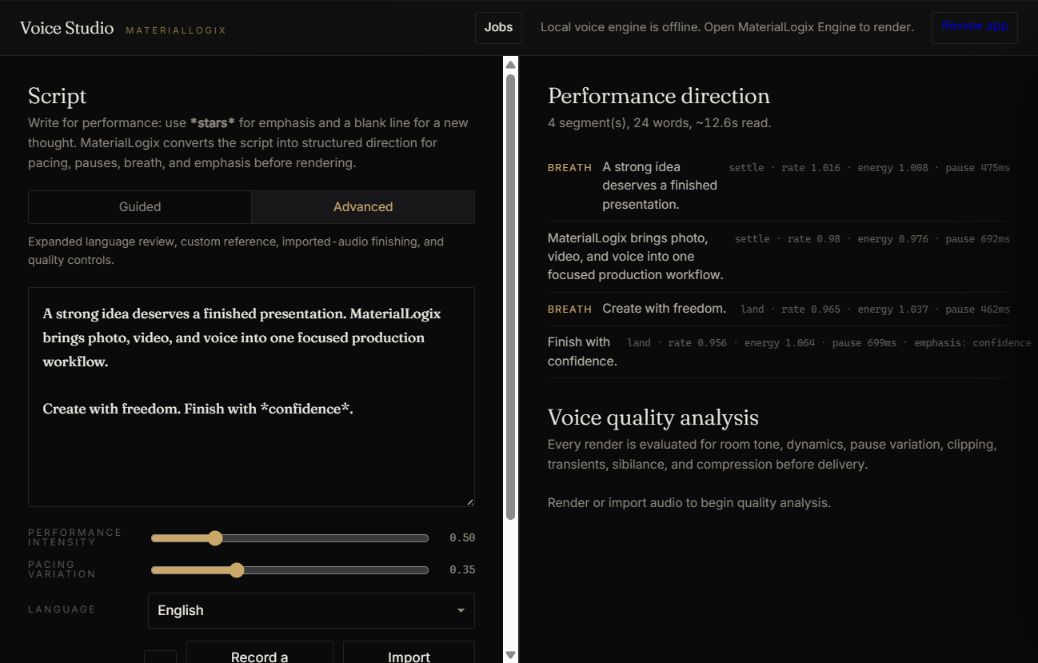The image size is (1038, 663).
Task: Switch to the Guided tab
Action: tap(140, 206)
